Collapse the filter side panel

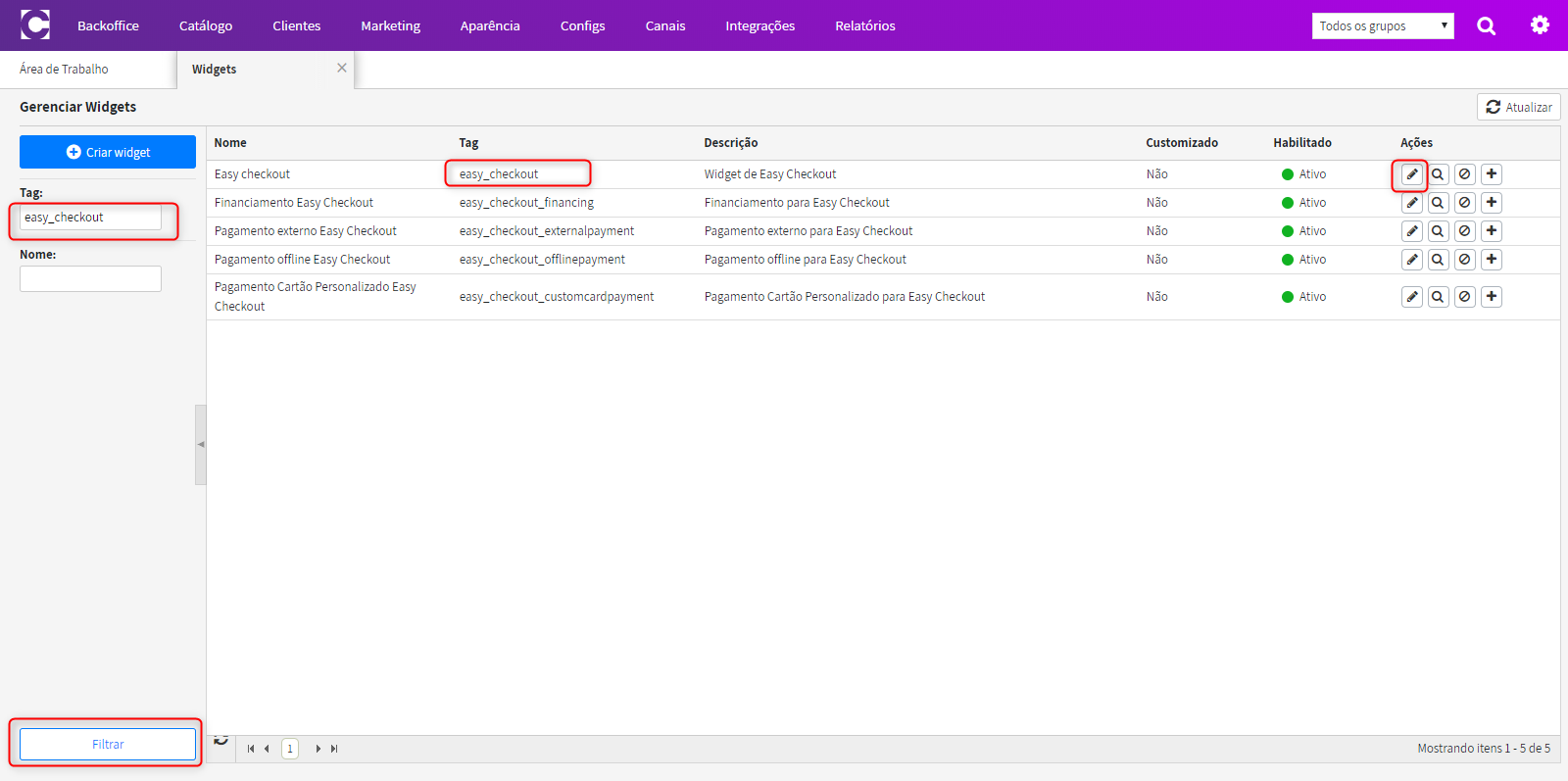(x=201, y=445)
